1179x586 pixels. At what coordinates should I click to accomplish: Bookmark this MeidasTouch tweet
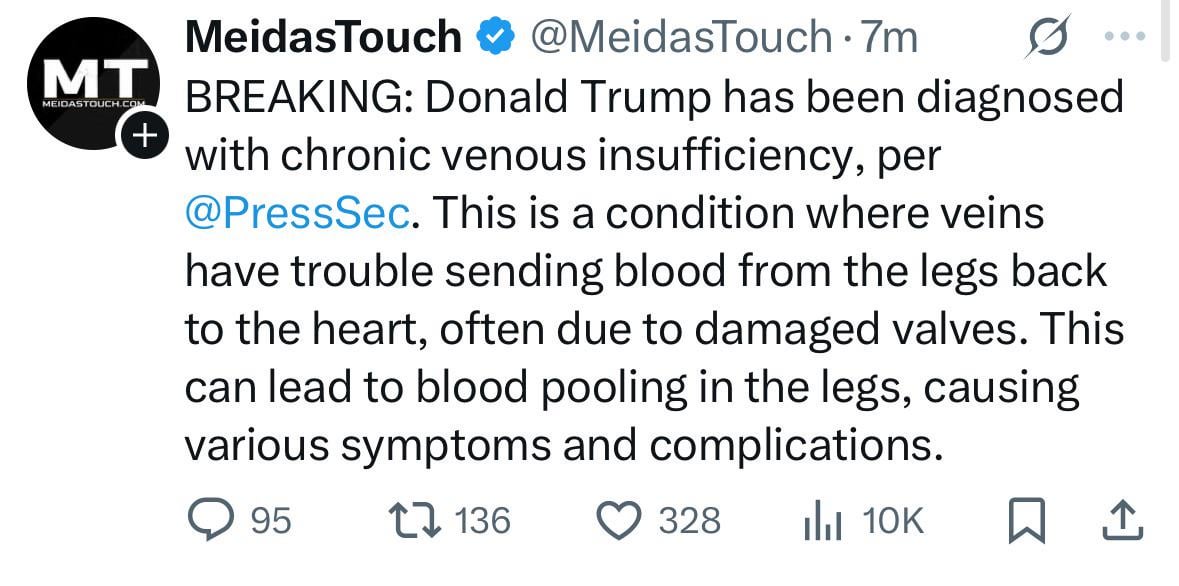click(1026, 521)
